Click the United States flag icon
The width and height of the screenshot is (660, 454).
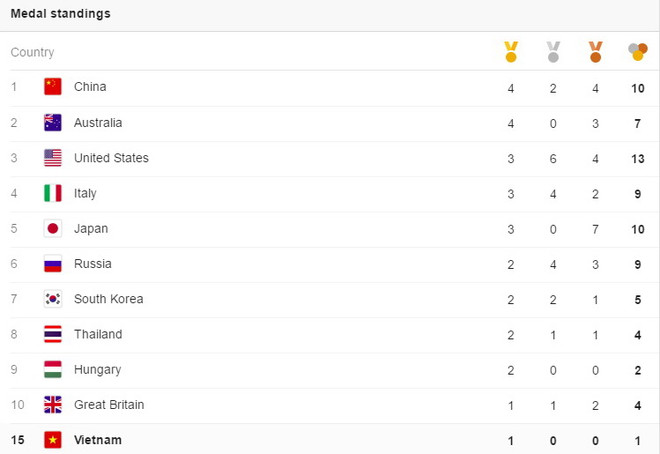(53, 158)
